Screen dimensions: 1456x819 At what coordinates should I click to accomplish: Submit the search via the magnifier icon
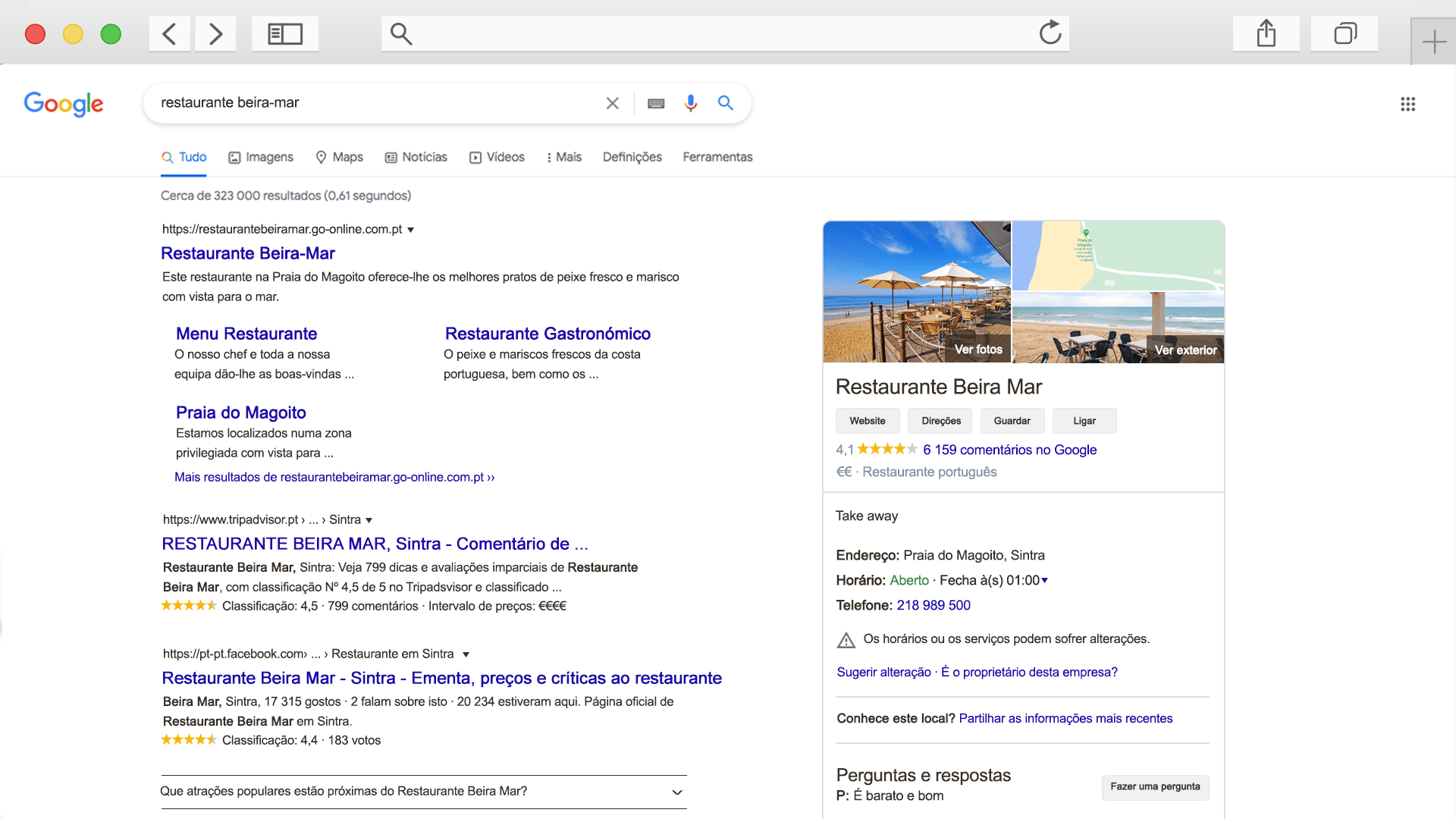[726, 103]
